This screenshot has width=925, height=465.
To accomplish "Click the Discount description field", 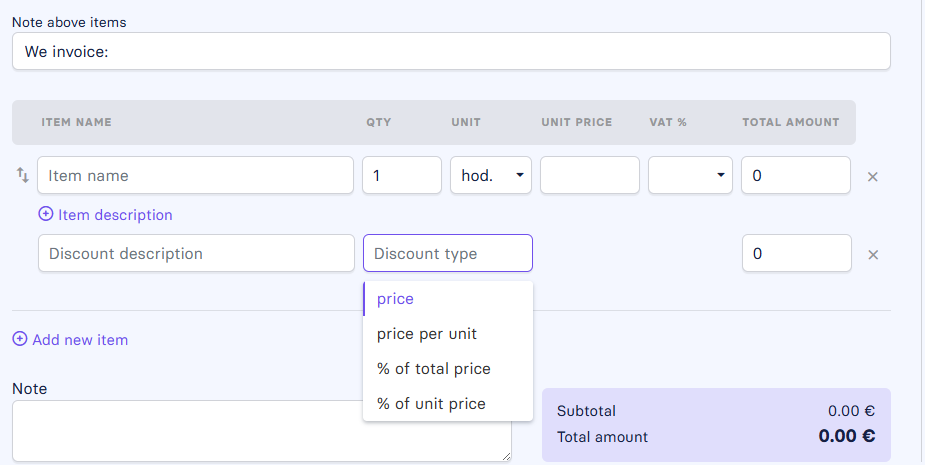I will tap(196, 253).
